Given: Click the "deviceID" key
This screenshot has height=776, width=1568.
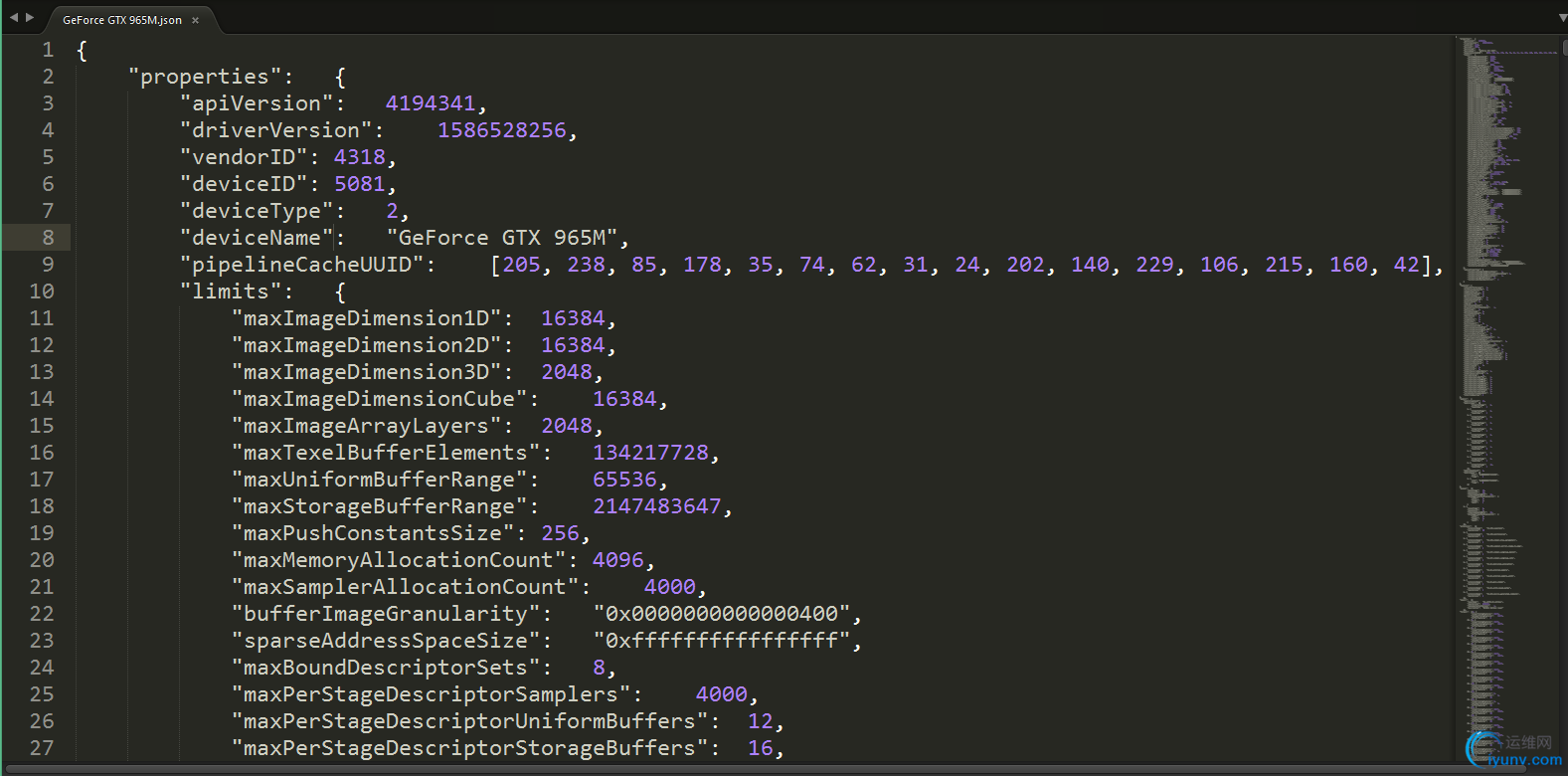Looking at the screenshot, I should 244,184.
